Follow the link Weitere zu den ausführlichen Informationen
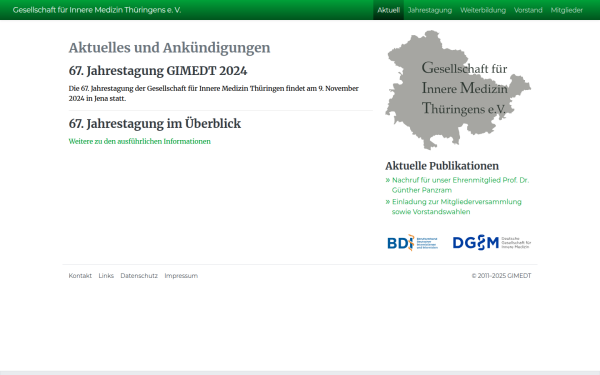Viewport: 600px width, 375px height. click(140, 141)
